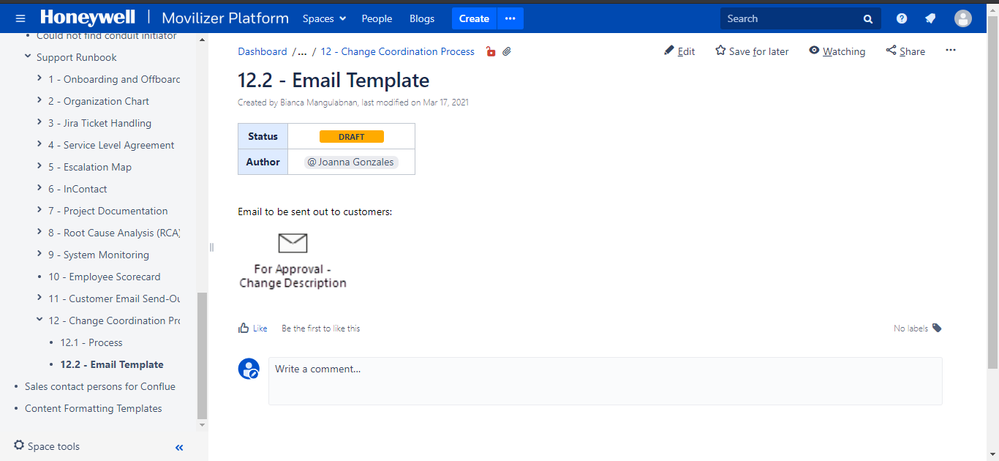This screenshot has width=999, height=461.
Task: Click No labels text
Action: click(910, 329)
